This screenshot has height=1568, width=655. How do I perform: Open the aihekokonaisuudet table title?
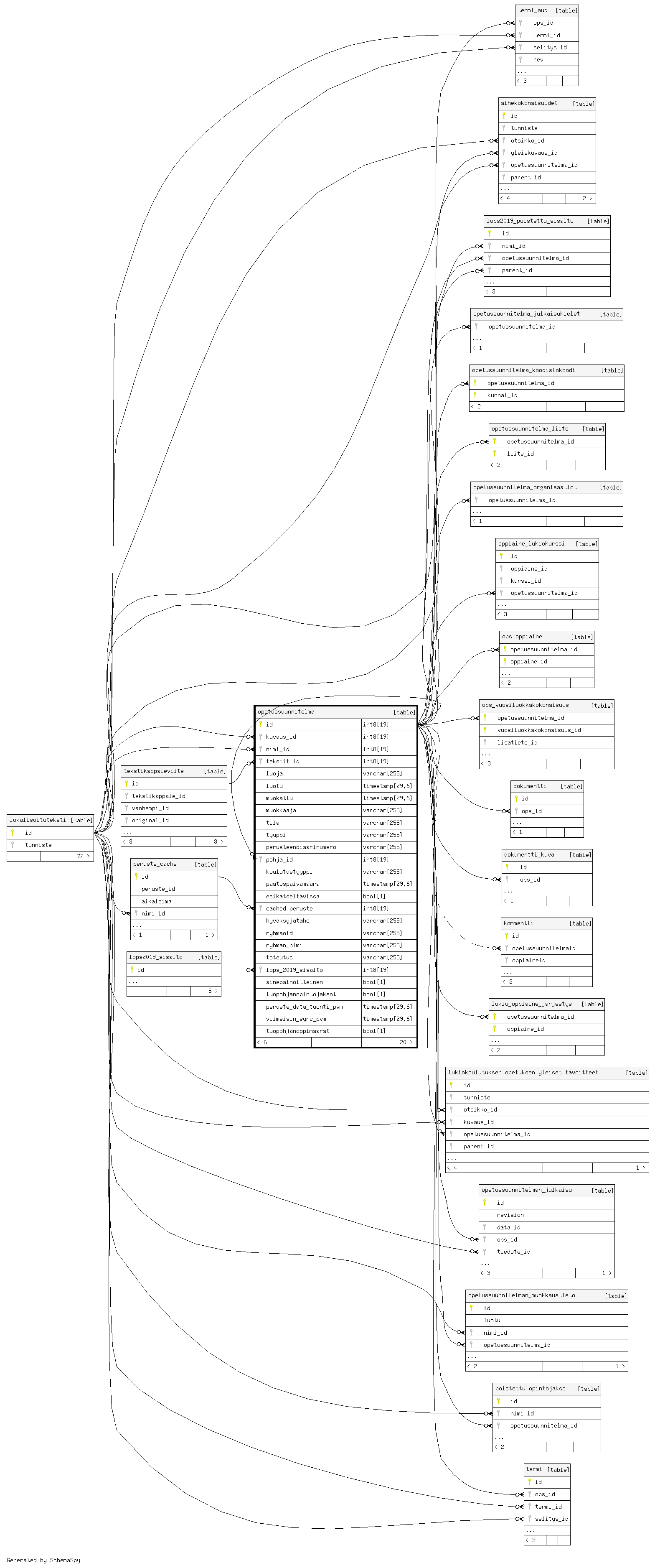[529, 103]
